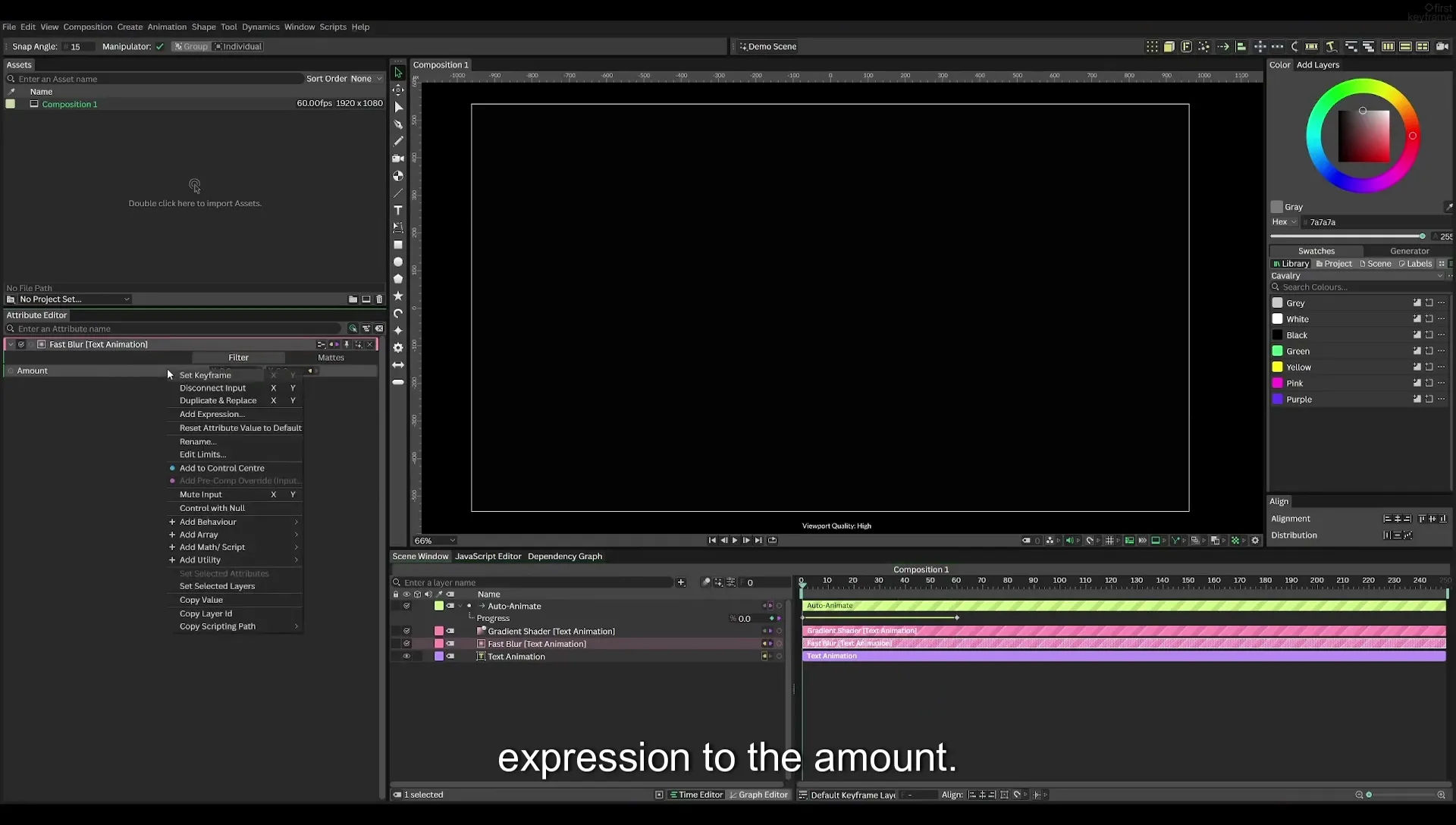Jump to the last frame
1456x825 pixels.
pos(758,541)
